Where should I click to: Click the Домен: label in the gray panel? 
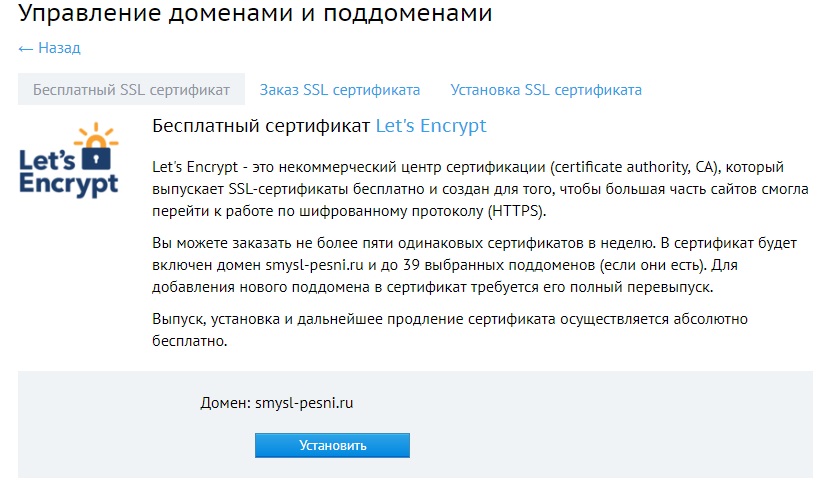[x=226, y=403]
